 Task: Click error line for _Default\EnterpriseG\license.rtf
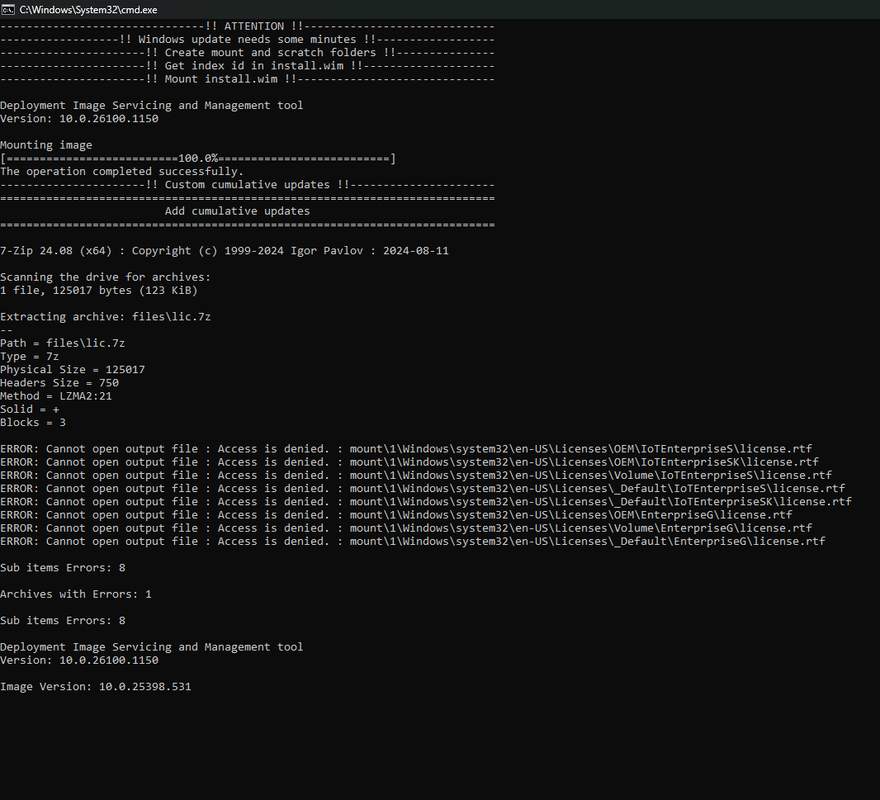413,541
